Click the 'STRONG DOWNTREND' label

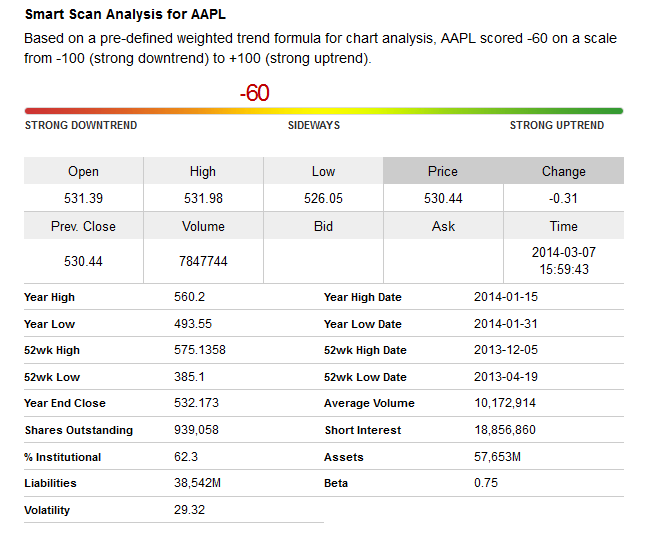tap(81, 125)
